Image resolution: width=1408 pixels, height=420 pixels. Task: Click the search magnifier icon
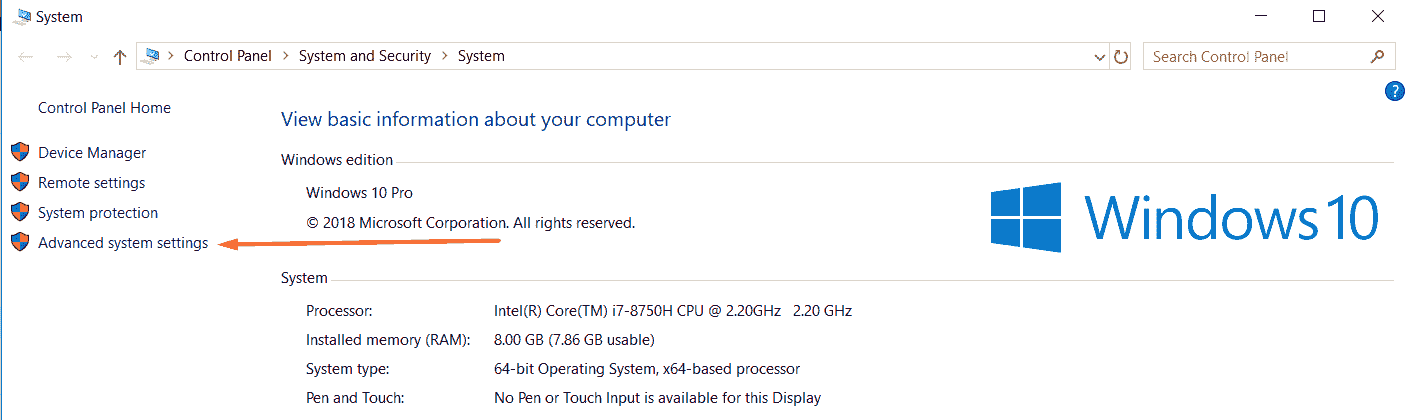click(1377, 56)
